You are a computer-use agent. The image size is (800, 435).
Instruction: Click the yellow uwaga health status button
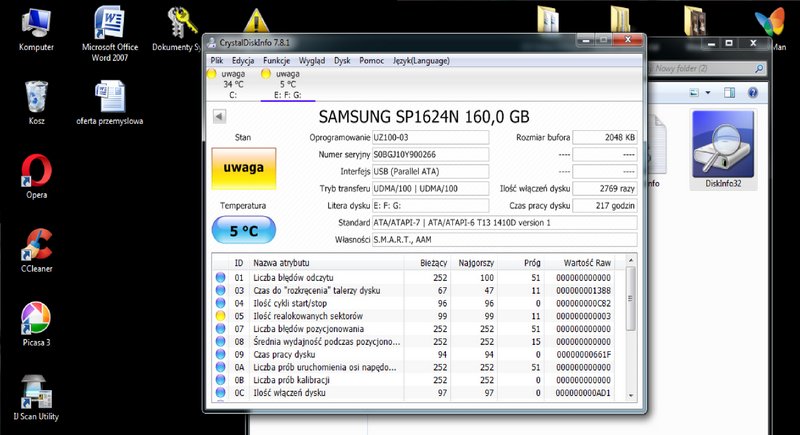tap(244, 168)
